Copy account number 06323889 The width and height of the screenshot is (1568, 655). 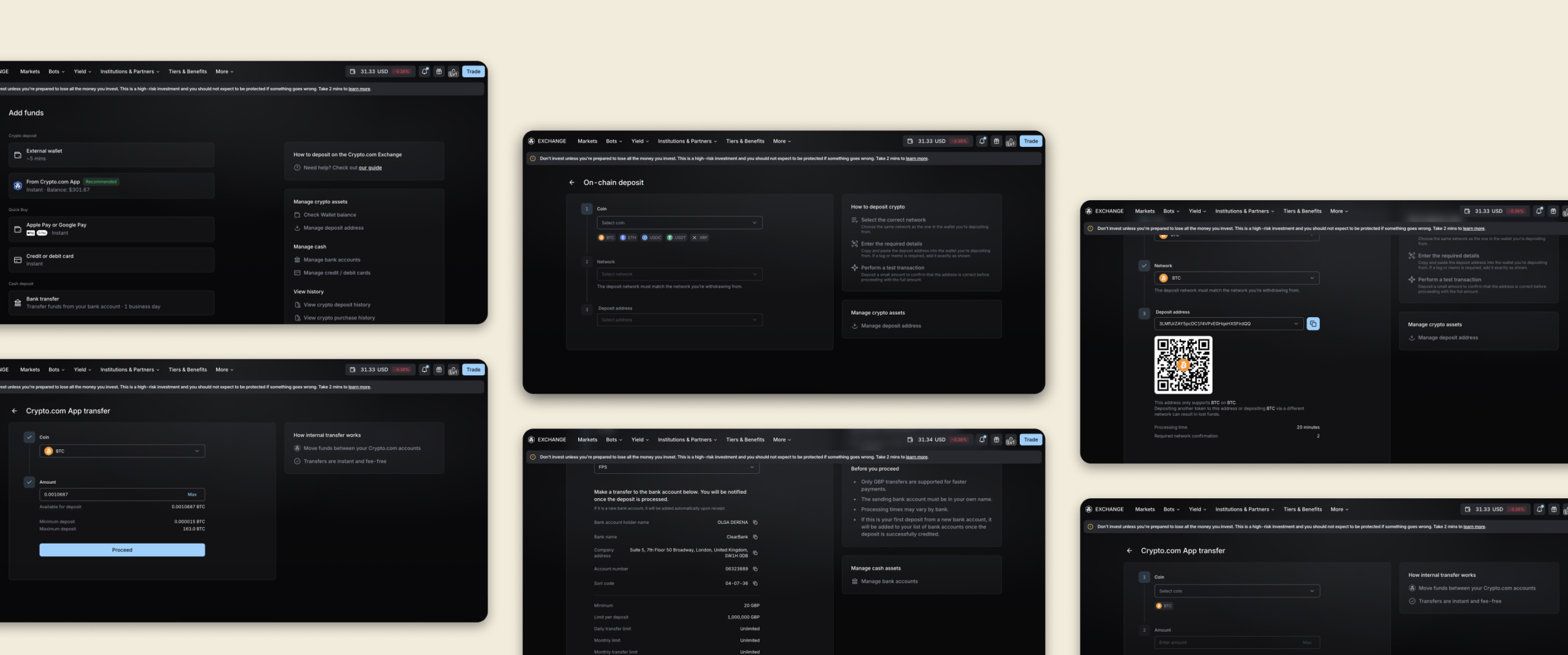(755, 569)
